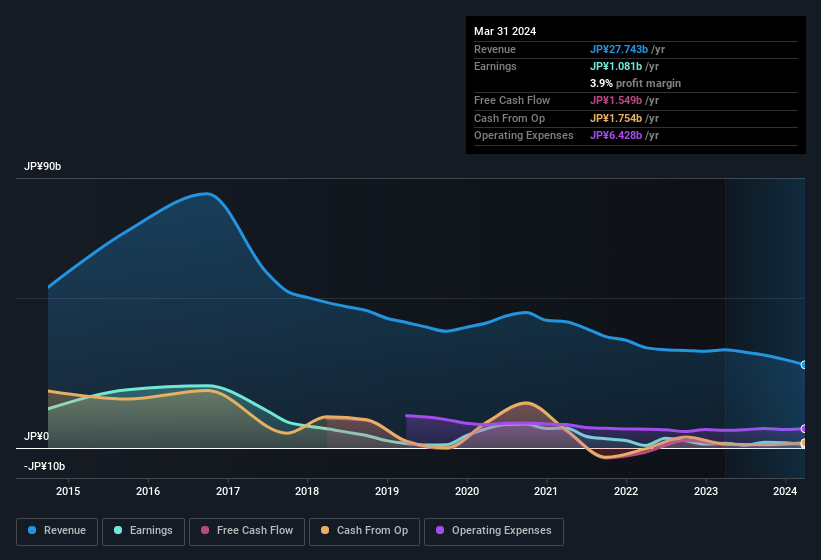
Task: Toggle the Cash From Op legend button
Action: pyautogui.click(x=364, y=531)
